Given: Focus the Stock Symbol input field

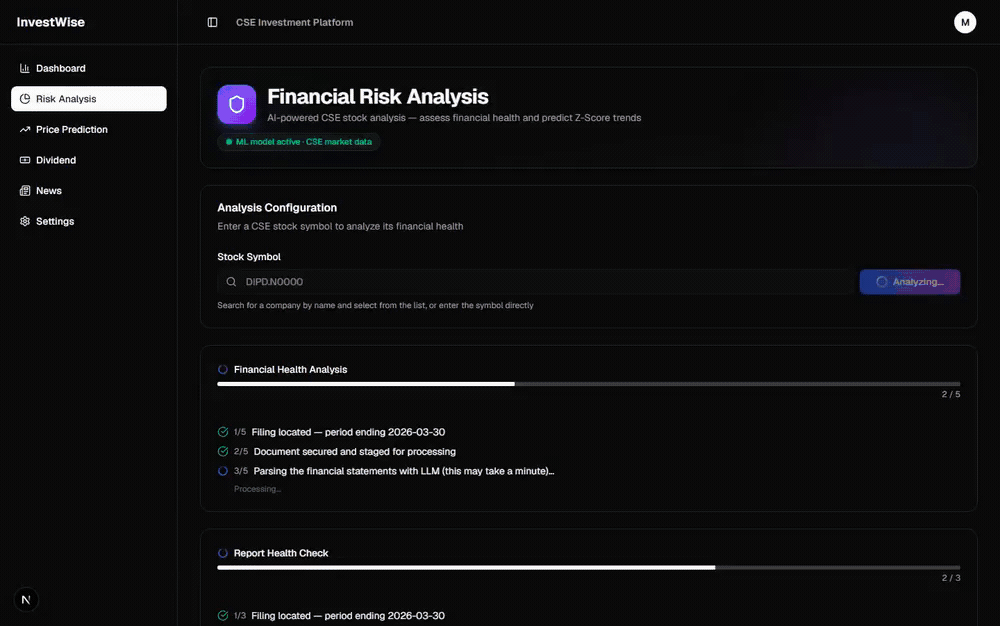Looking at the screenshot, I should (536, 282).
